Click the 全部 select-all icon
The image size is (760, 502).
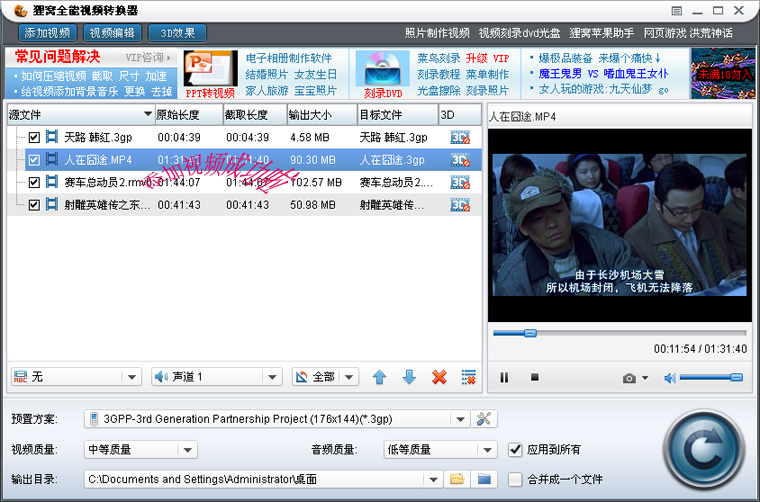(302, 376)
